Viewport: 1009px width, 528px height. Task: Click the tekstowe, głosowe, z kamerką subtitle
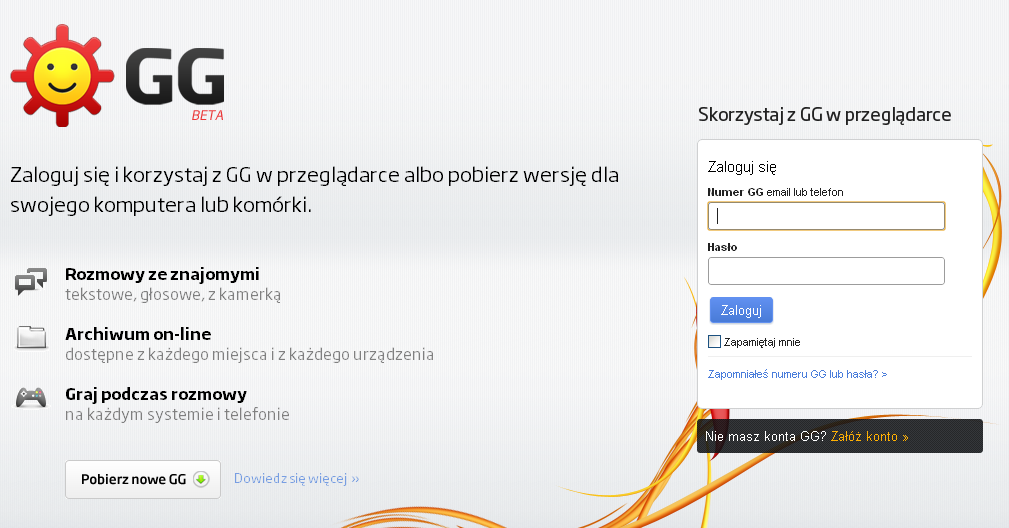pyautogui.click(x=173, y=295)
